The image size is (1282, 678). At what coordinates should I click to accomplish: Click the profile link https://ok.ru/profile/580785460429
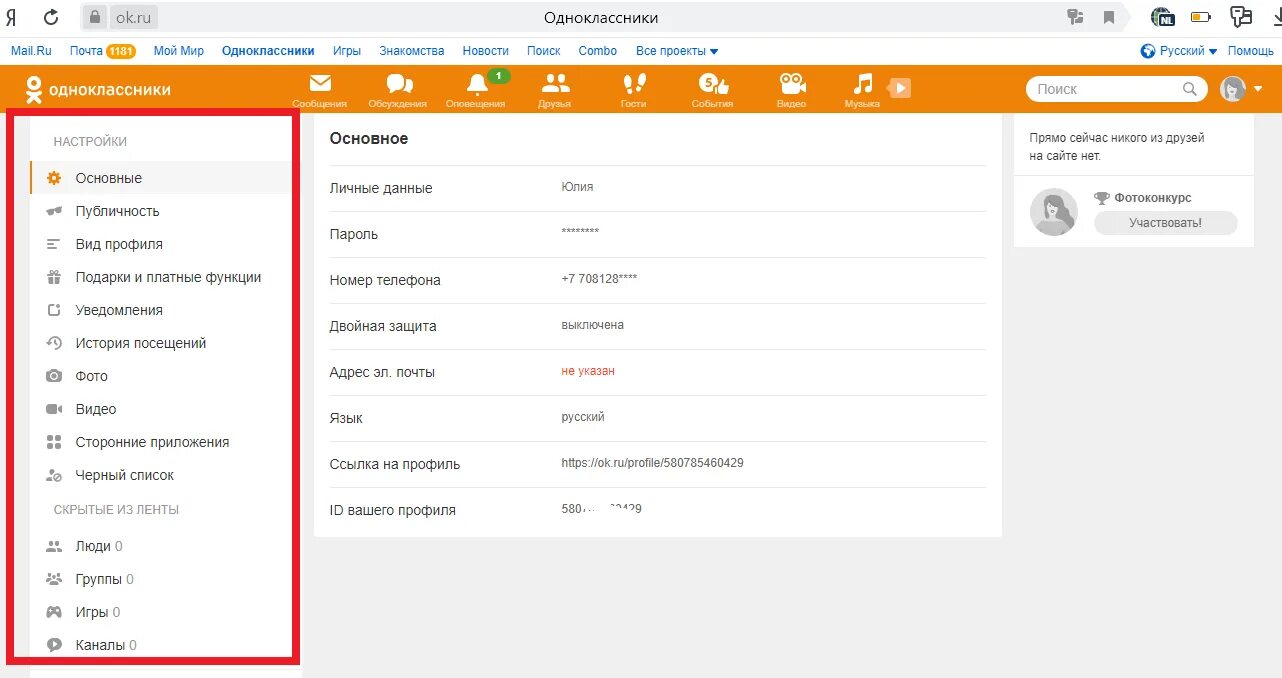(652, 463)
